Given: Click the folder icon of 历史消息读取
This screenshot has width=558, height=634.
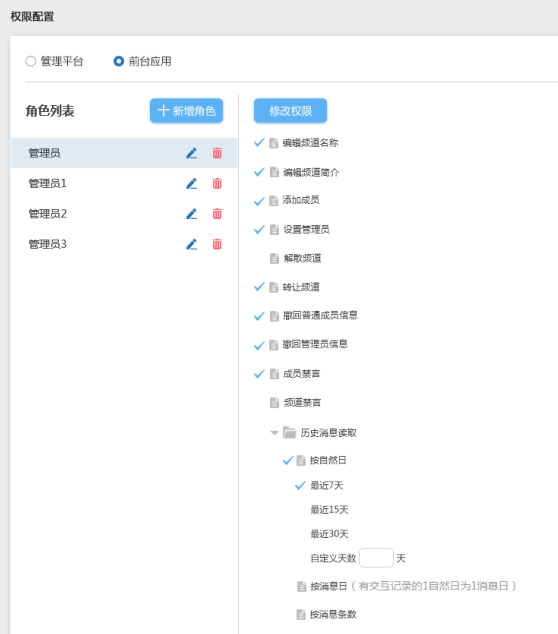Looking at the screenshot, I should coord(290,433).
